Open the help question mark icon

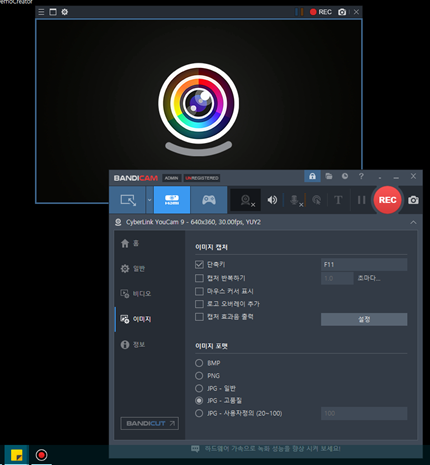tap(361, 176)
